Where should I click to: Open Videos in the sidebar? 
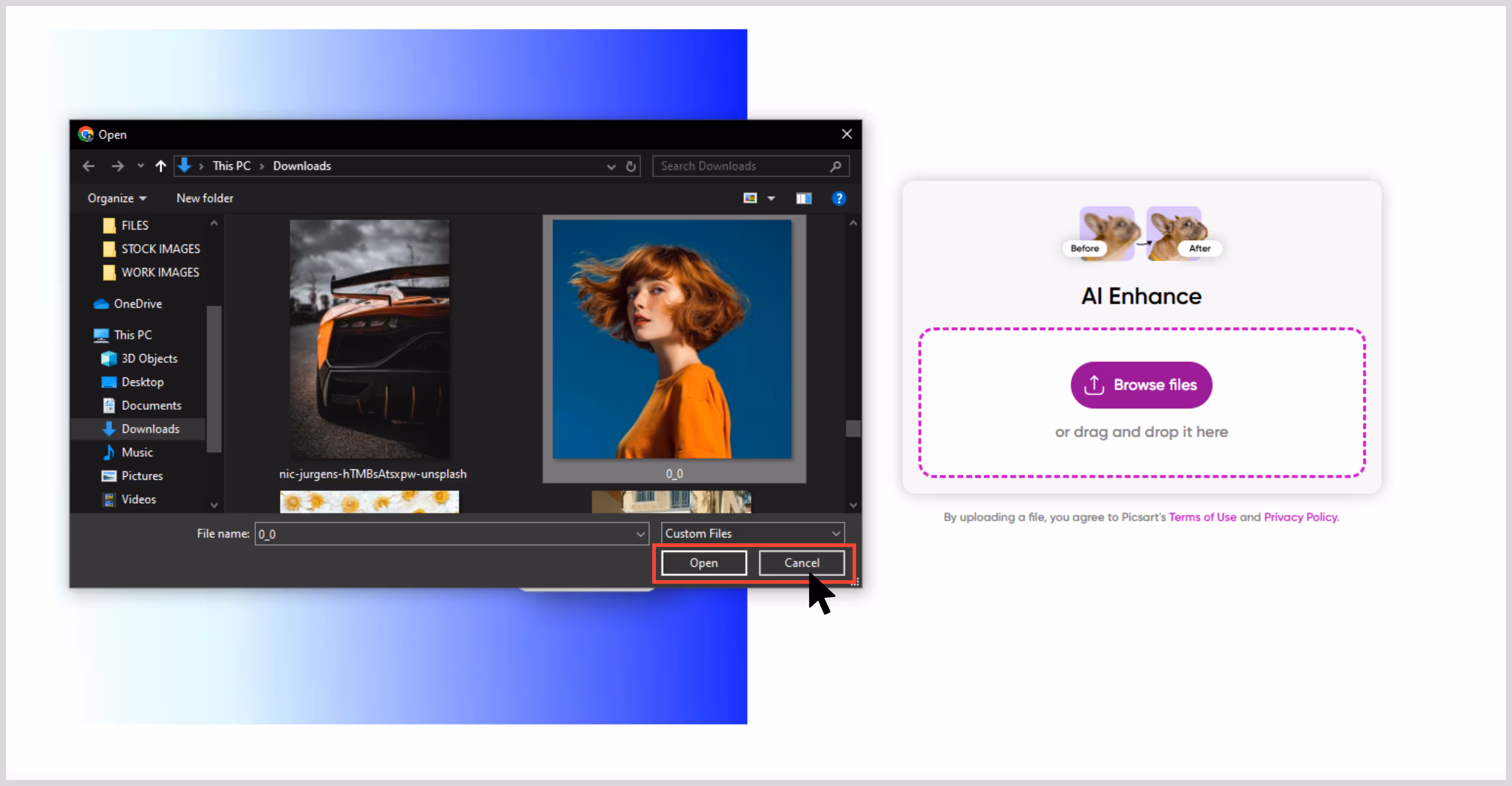click(x=129, y=499)
